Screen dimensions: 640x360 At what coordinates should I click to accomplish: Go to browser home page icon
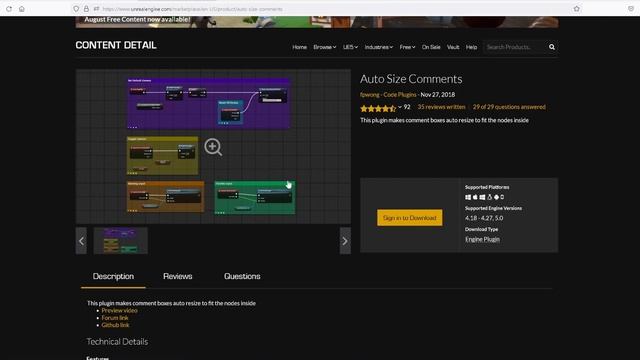[22, 9]
